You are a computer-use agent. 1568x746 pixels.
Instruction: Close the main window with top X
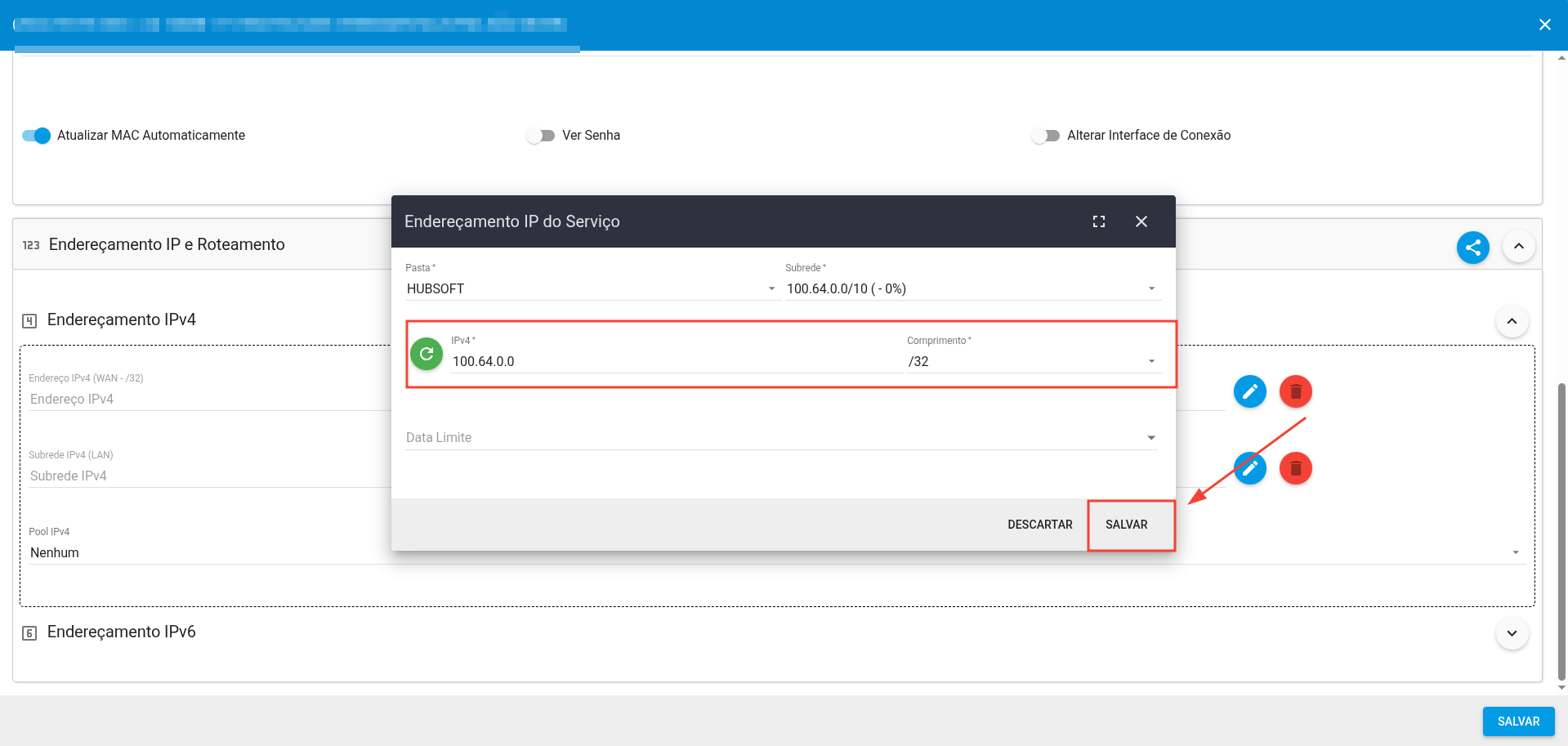1544,25
